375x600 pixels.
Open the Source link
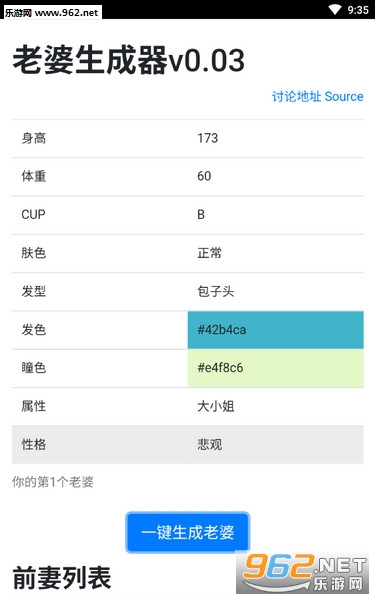tap(344, 96)
